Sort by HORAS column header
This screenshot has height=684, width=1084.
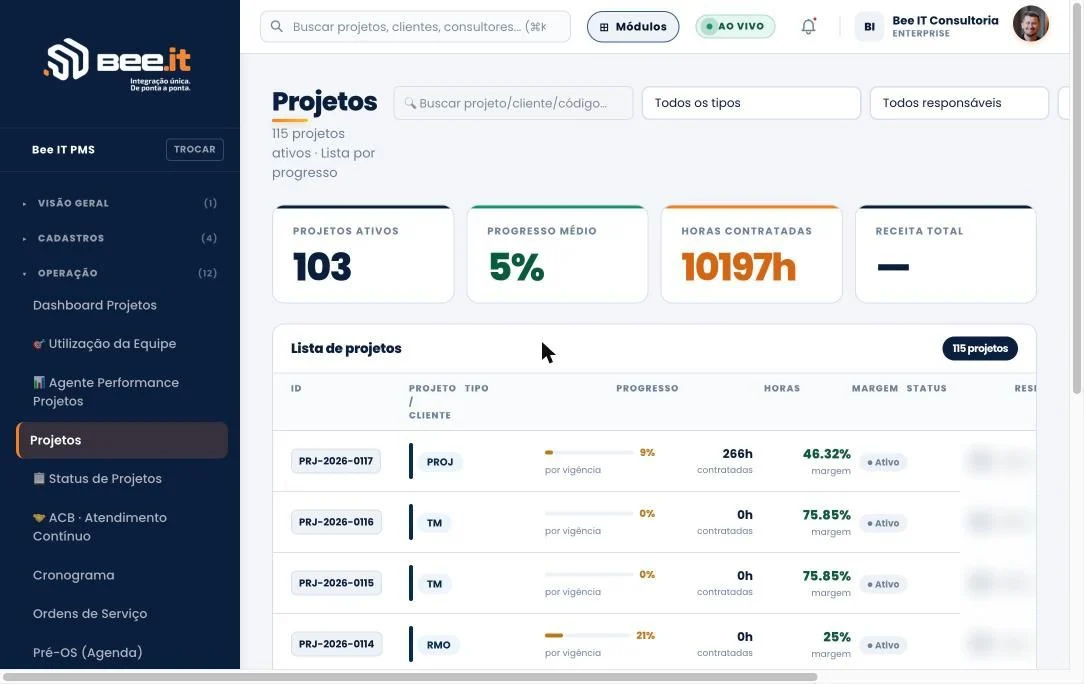(782, 388)
